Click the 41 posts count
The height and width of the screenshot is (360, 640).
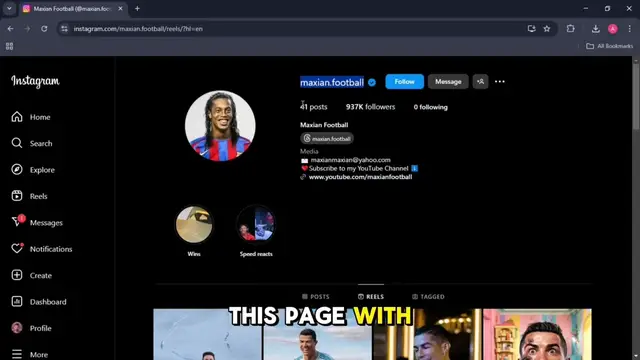(x=313, y=107)
